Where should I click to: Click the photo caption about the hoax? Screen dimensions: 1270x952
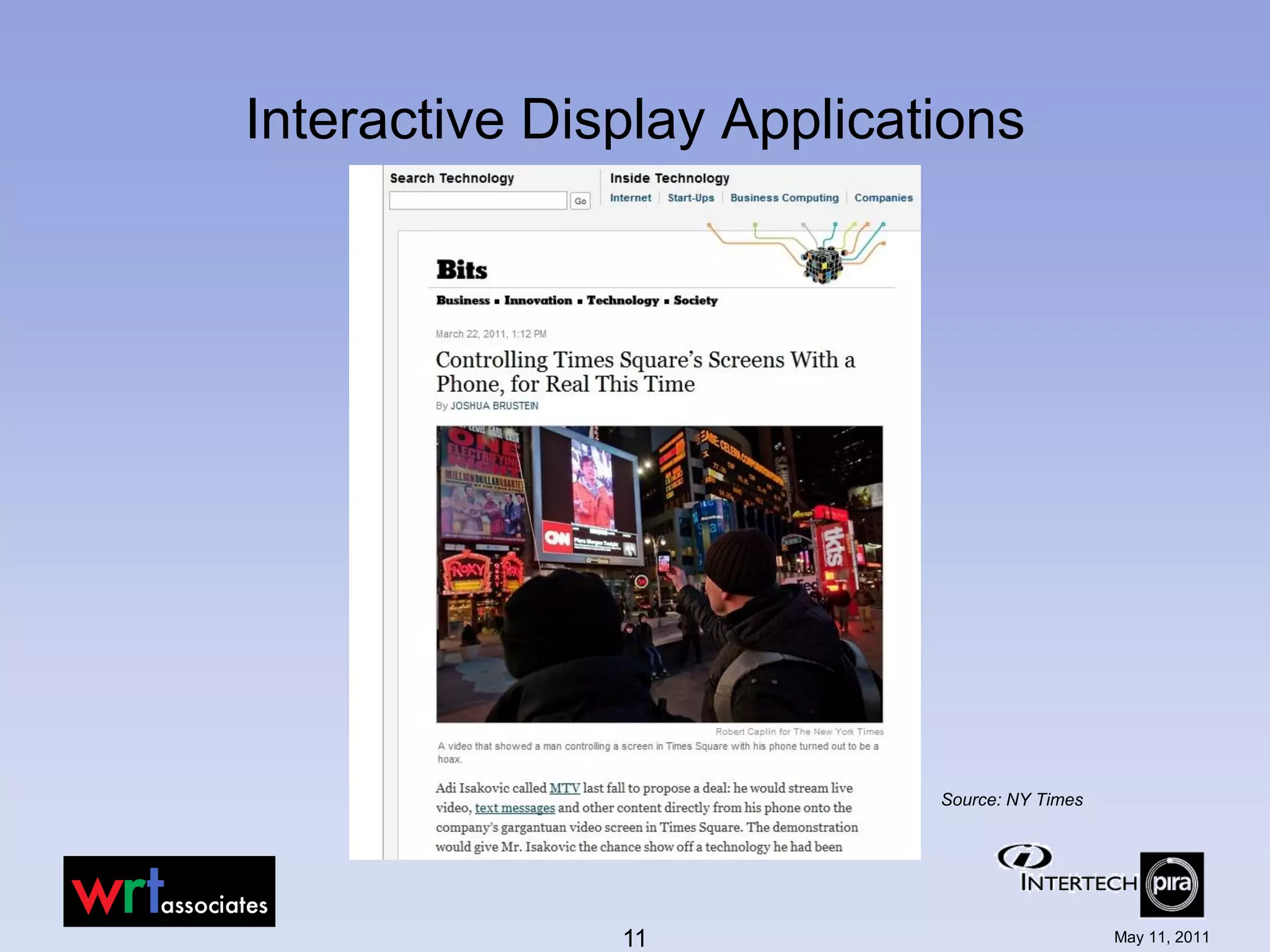point(658,752)
